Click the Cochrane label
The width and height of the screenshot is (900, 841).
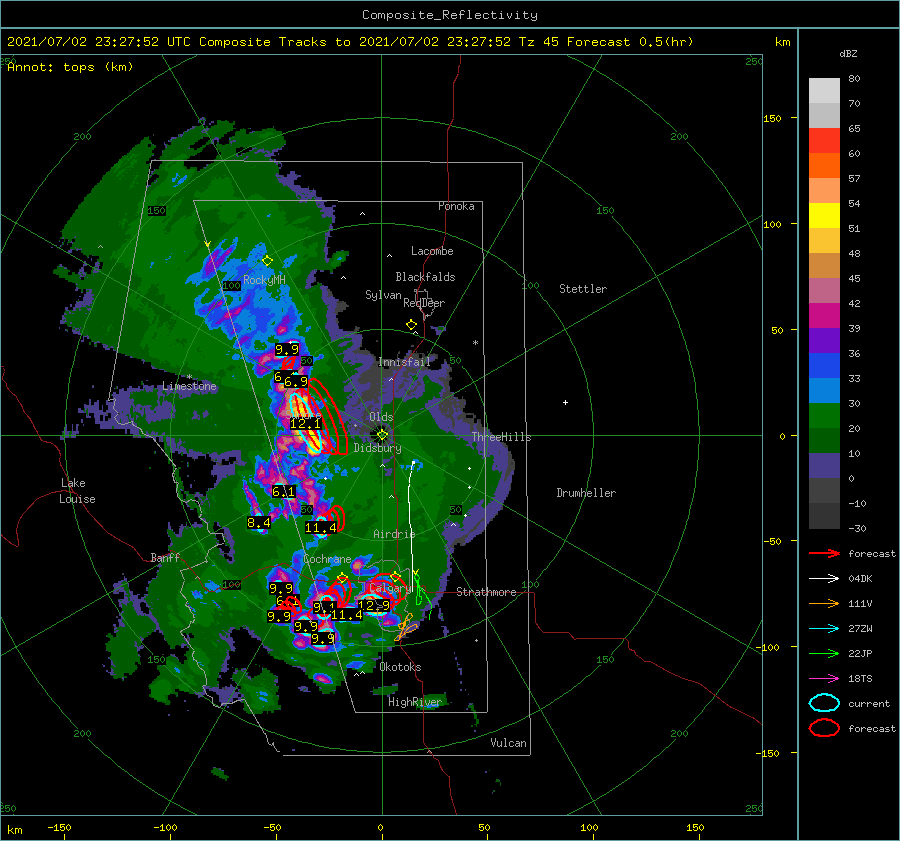click(327, 559)
